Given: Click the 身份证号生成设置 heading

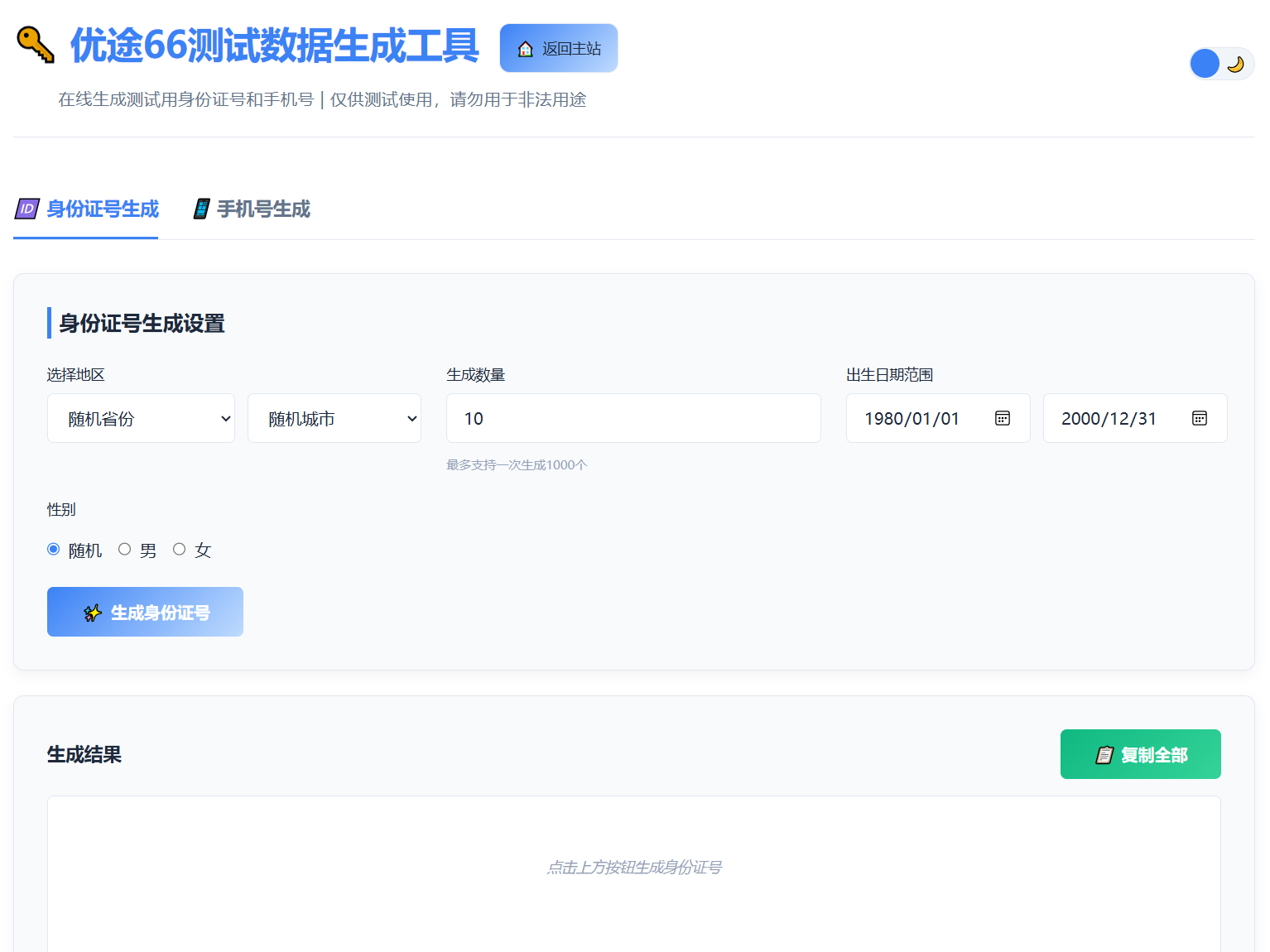Looking at the screenshot, I should [x=142, y=323].
